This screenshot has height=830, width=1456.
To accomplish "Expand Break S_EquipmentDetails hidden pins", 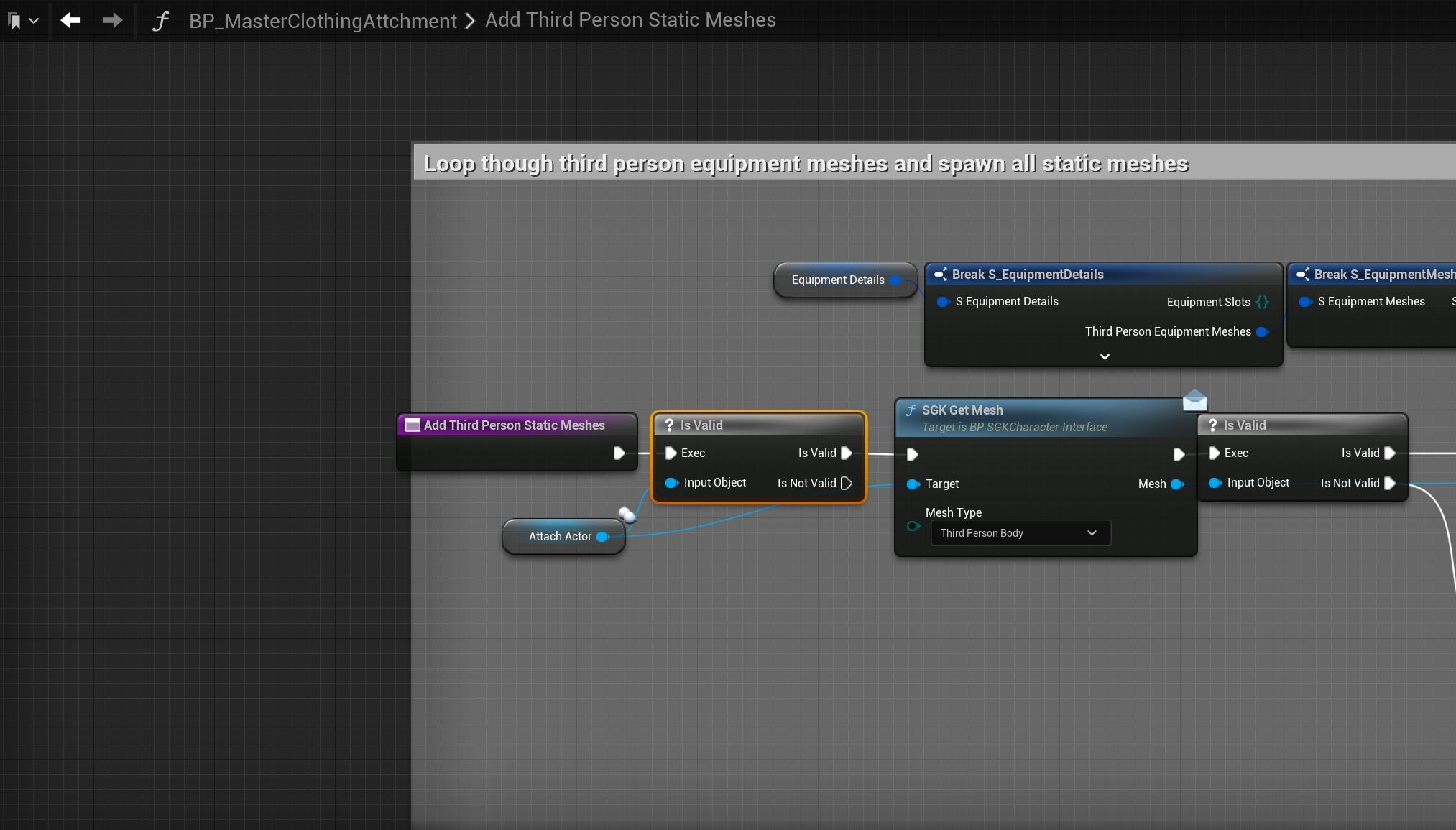I will [1105, 356].
